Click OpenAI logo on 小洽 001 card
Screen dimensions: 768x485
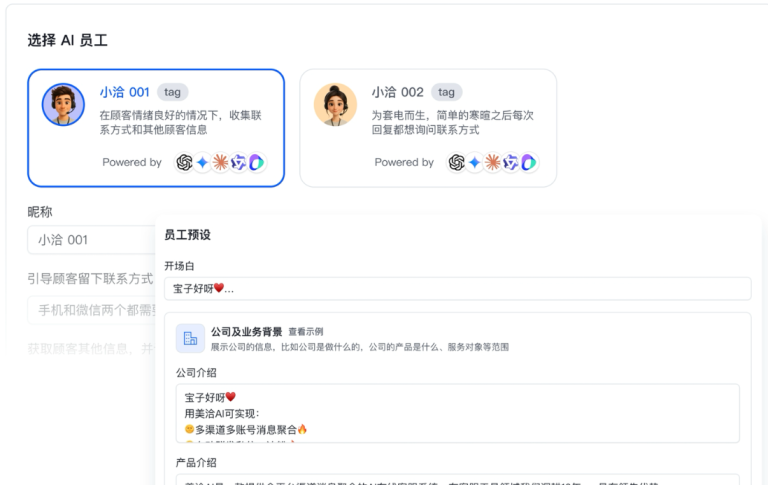[184, 162]
